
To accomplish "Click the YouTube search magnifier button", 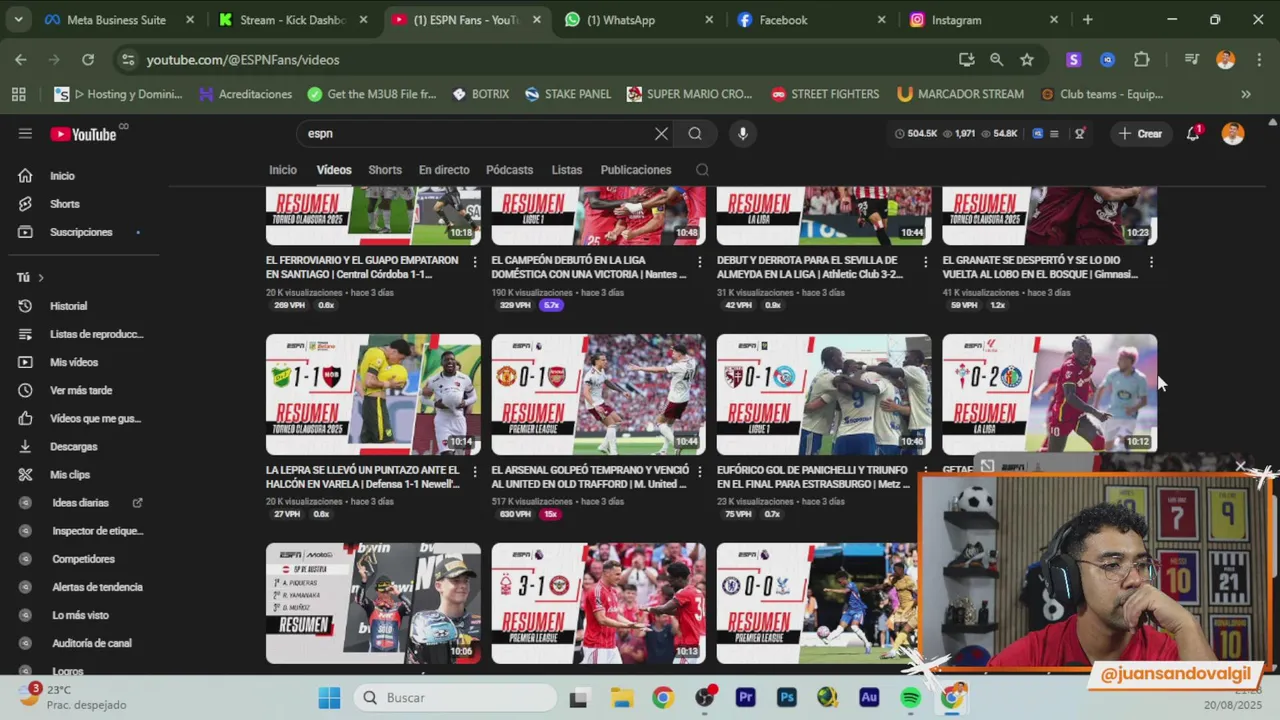I will (695, 133).
